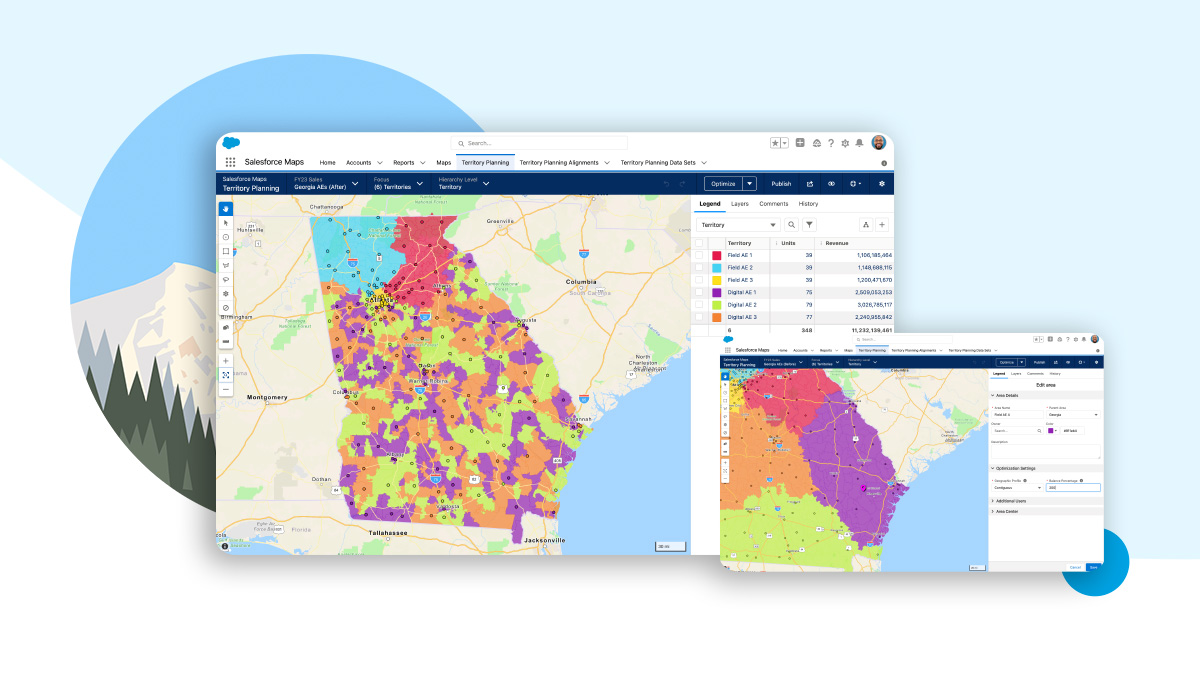1200x675 pixels.
Task: Check the Field AE 3 row checkbox
Action: pos(699,280)
